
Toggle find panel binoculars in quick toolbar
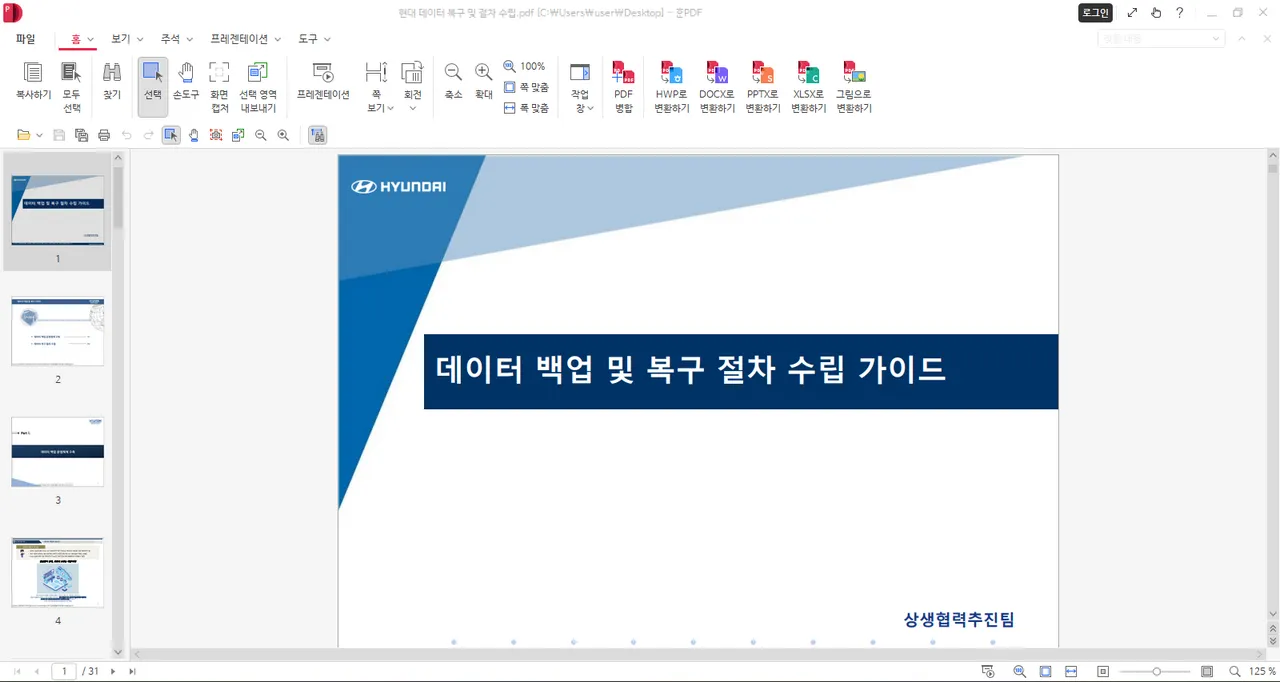(317, 135)
